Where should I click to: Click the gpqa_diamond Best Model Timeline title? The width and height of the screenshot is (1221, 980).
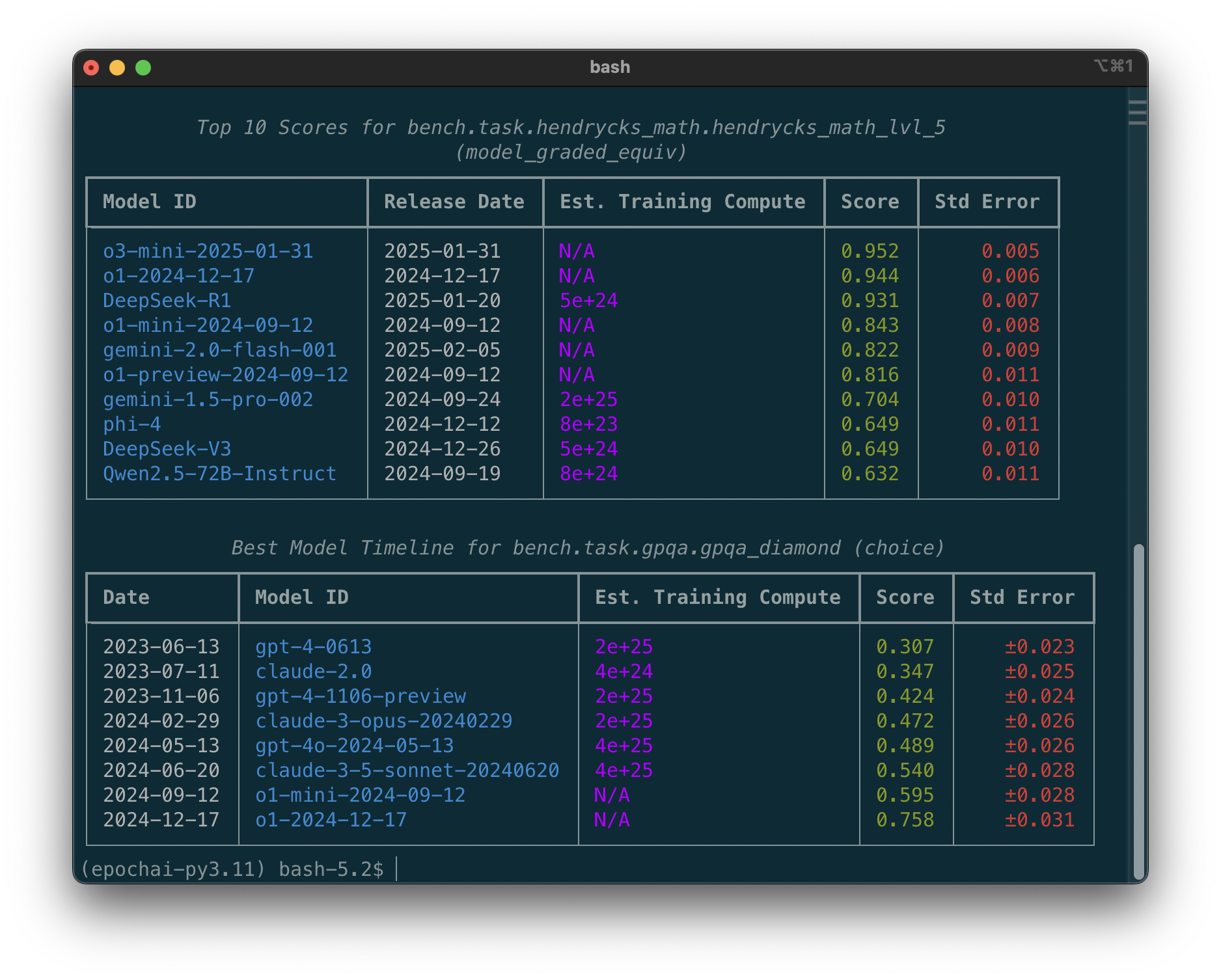point(588,548)
